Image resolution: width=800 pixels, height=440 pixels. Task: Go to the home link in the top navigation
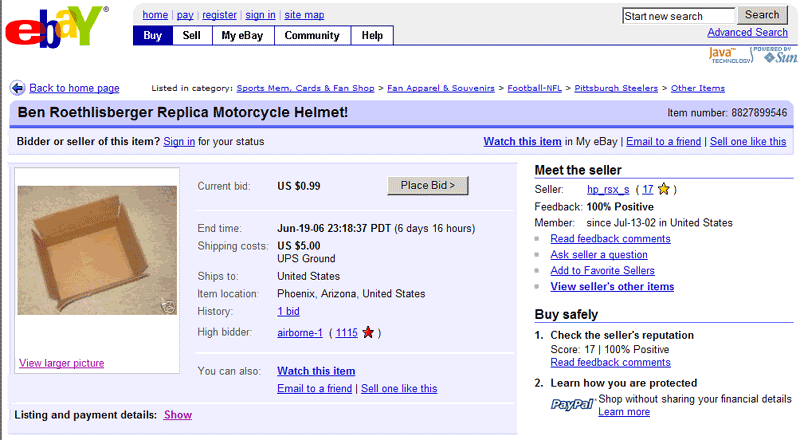(x=155, y=15)
